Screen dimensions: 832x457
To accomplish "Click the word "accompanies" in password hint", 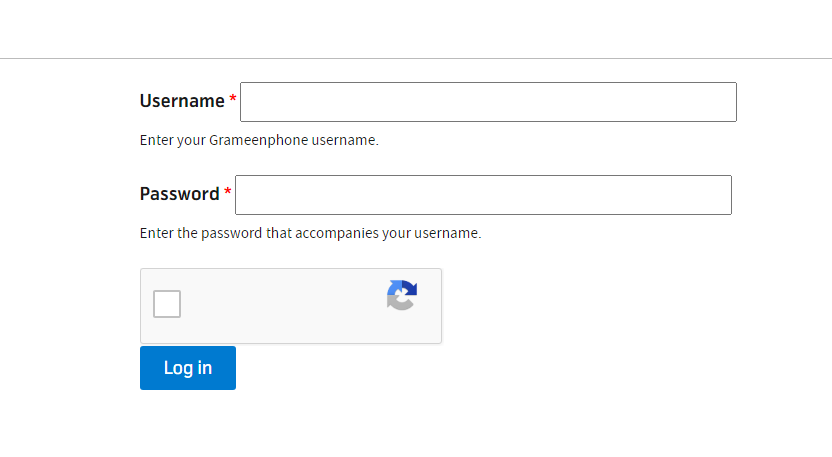I will [x=336, y=233].
